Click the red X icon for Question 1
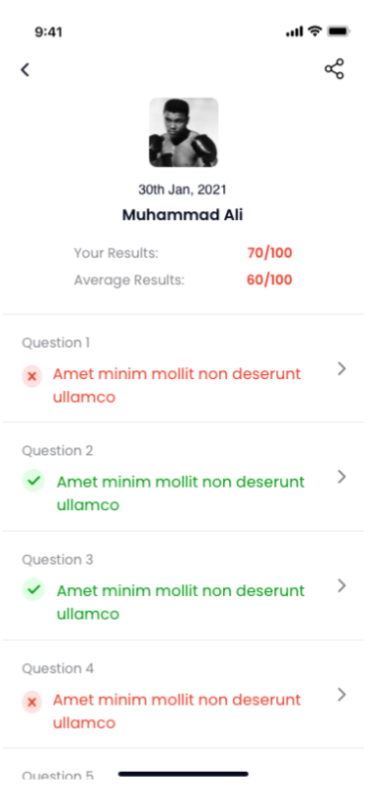Viewport: 375px width, 812px height. tap(32, 376)
